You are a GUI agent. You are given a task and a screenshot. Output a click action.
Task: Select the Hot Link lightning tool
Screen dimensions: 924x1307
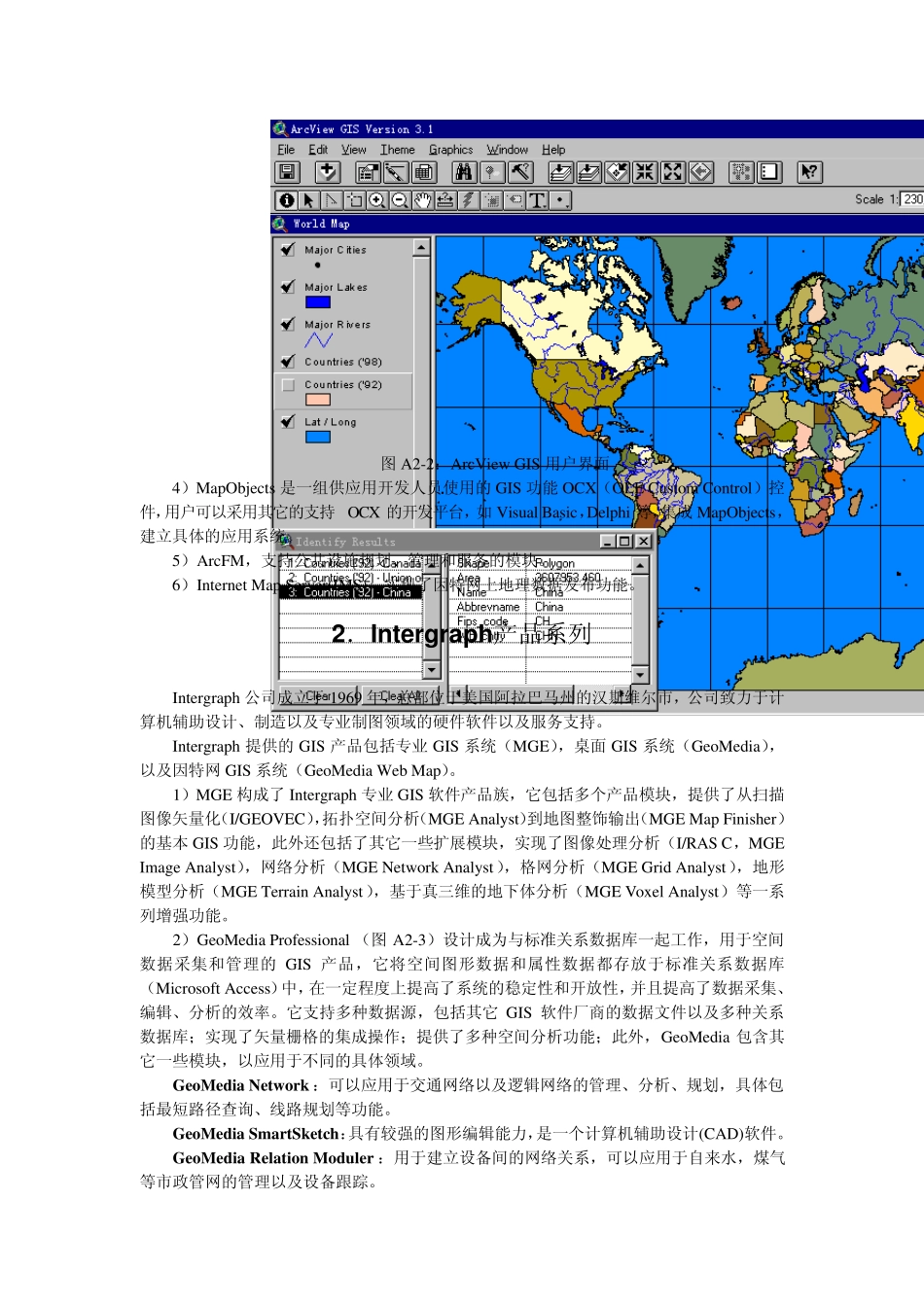(468, 200)
